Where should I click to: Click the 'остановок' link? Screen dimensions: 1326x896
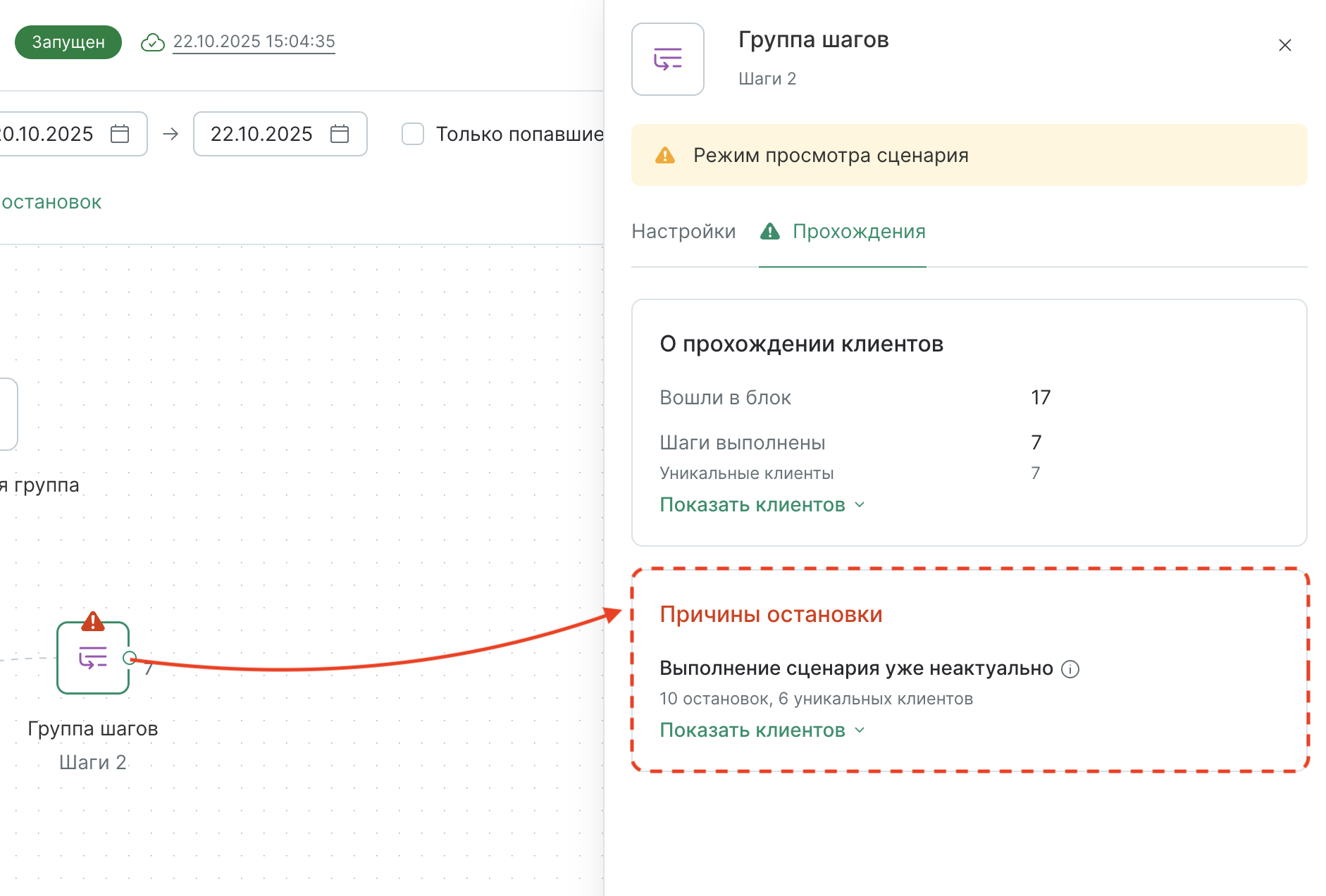51,203
